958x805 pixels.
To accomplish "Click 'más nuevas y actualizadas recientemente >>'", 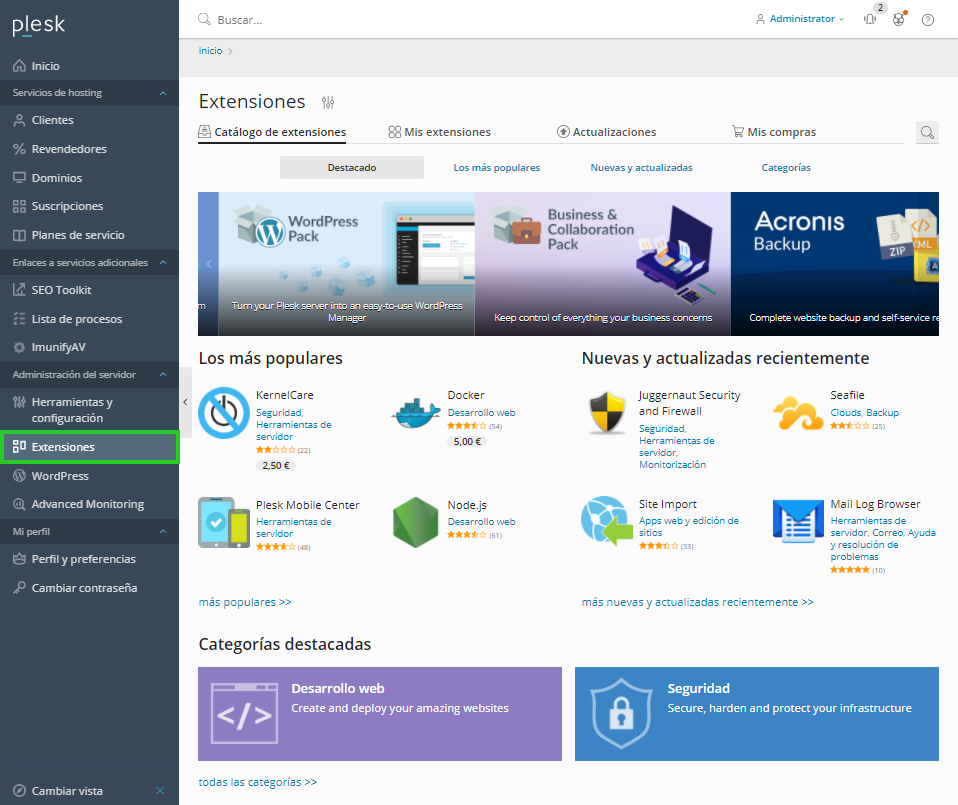I will [x=698, y=602].
